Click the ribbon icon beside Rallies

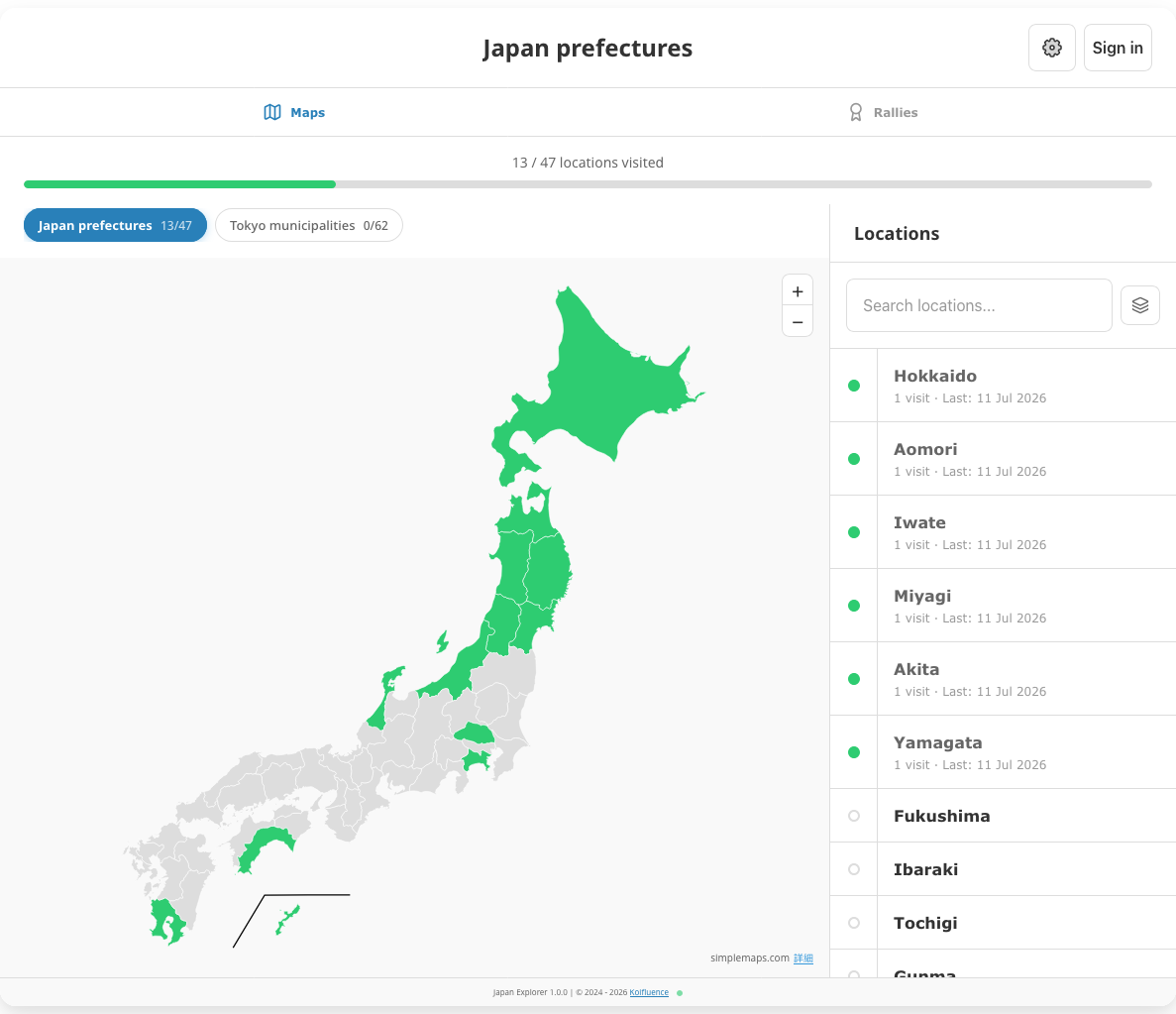coord(856,112)
